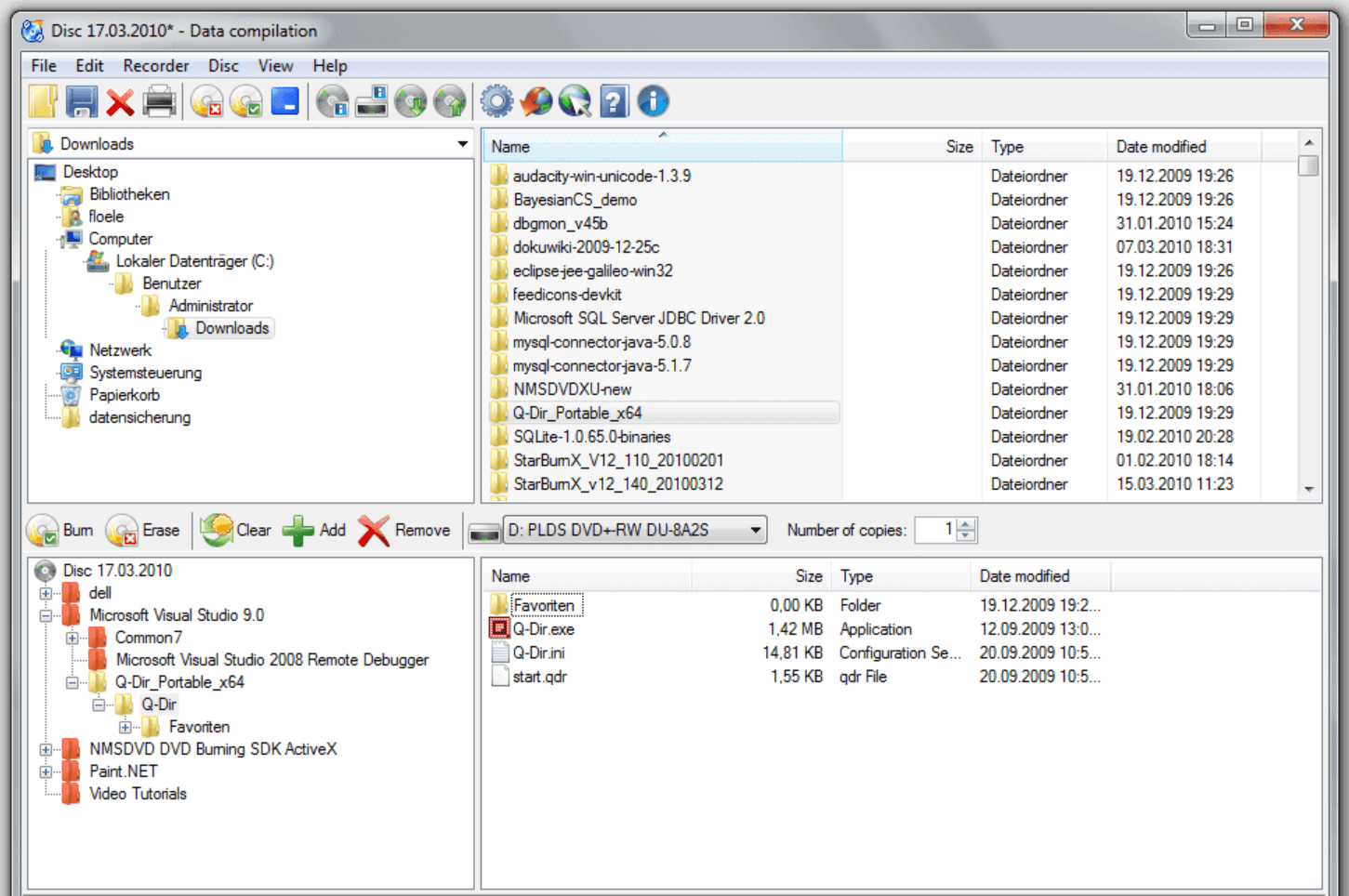
Task: Expand the Favoriten node in disc tree
Action: click(124, 727)
